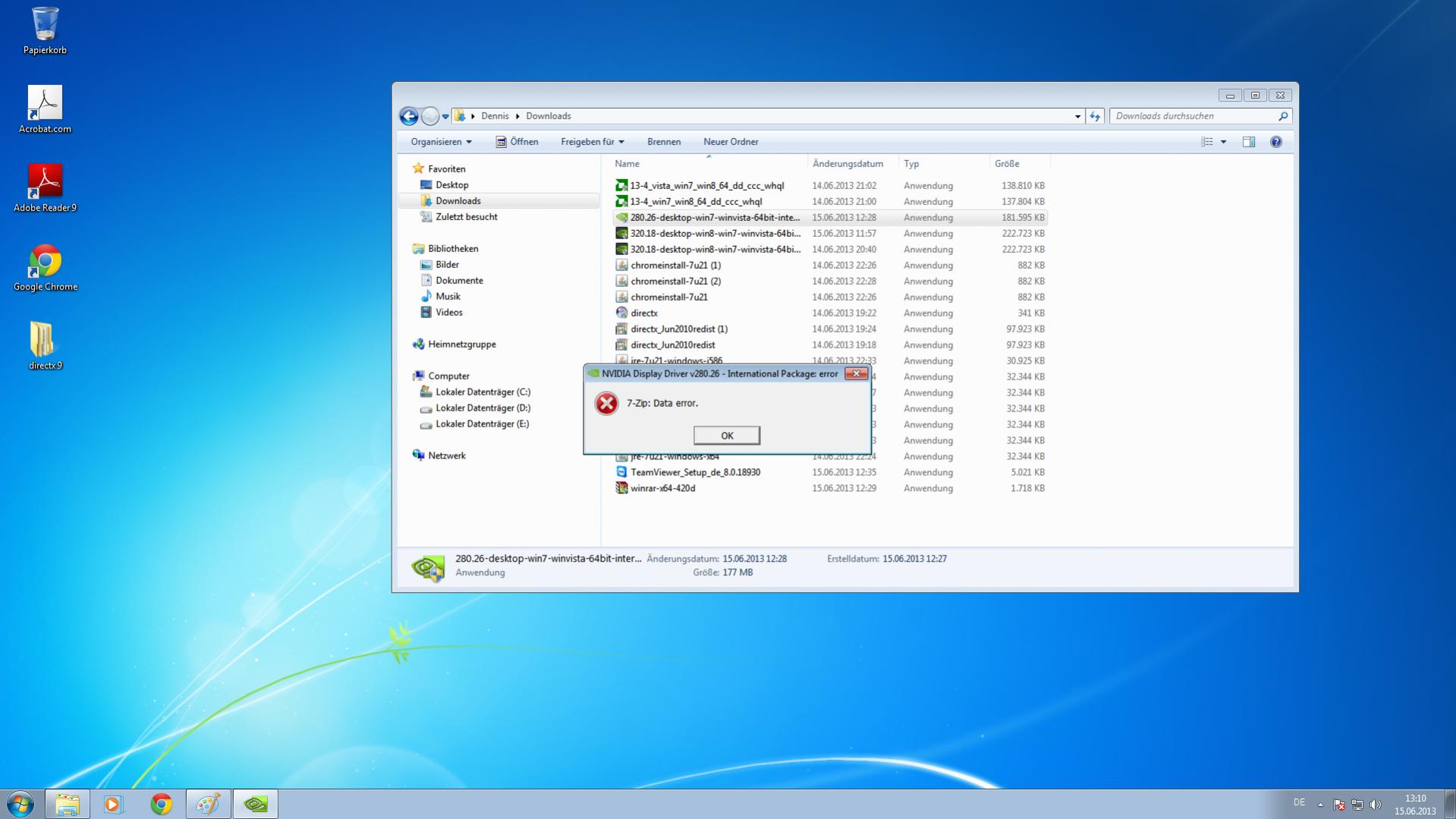Expand the address bar history dropdown
Screen dimensions: 1456x819
(x=1077, y=116)
